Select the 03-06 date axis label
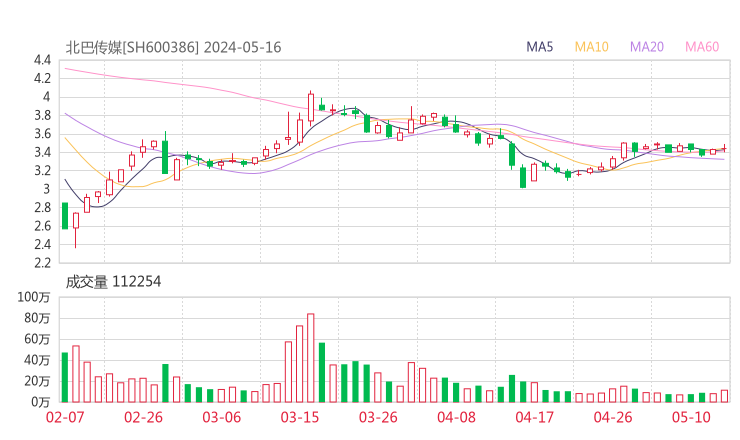Image resolution: width=740 pixels, height=440 pixels. tap(222, 417)
